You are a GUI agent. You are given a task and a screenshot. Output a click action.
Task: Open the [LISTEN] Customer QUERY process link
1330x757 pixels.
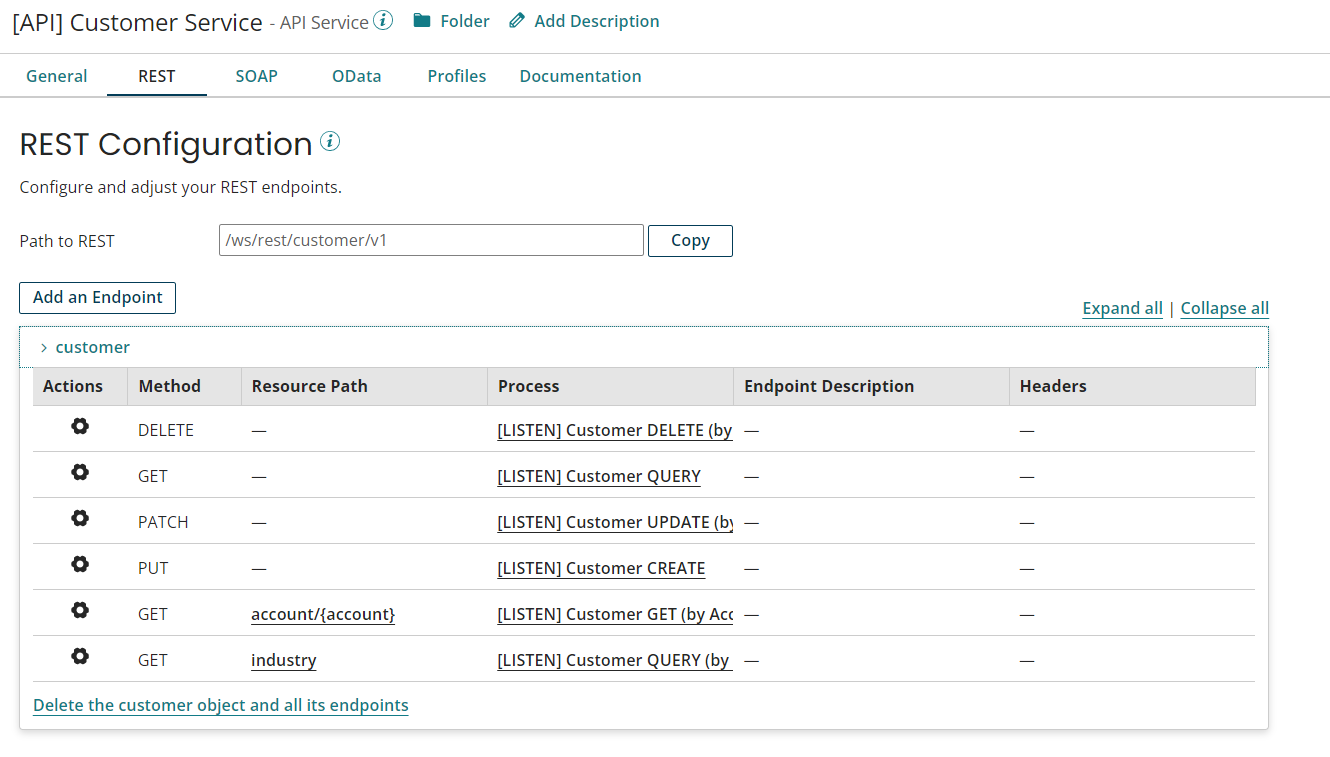[x=599, y=476]
